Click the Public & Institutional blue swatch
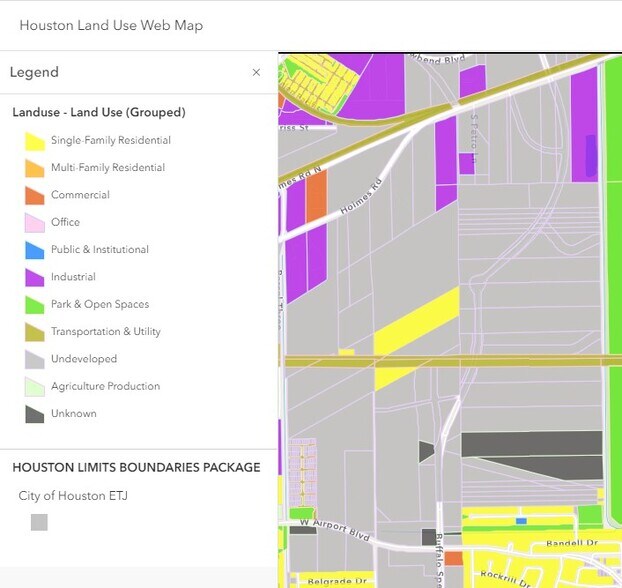Screen dimensions: 622x588 [34, 250]
